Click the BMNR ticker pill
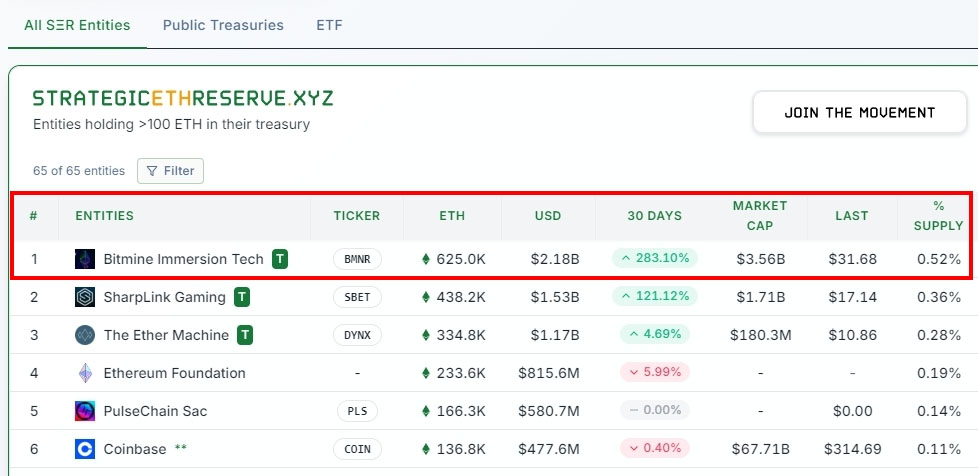 [357, 259]
